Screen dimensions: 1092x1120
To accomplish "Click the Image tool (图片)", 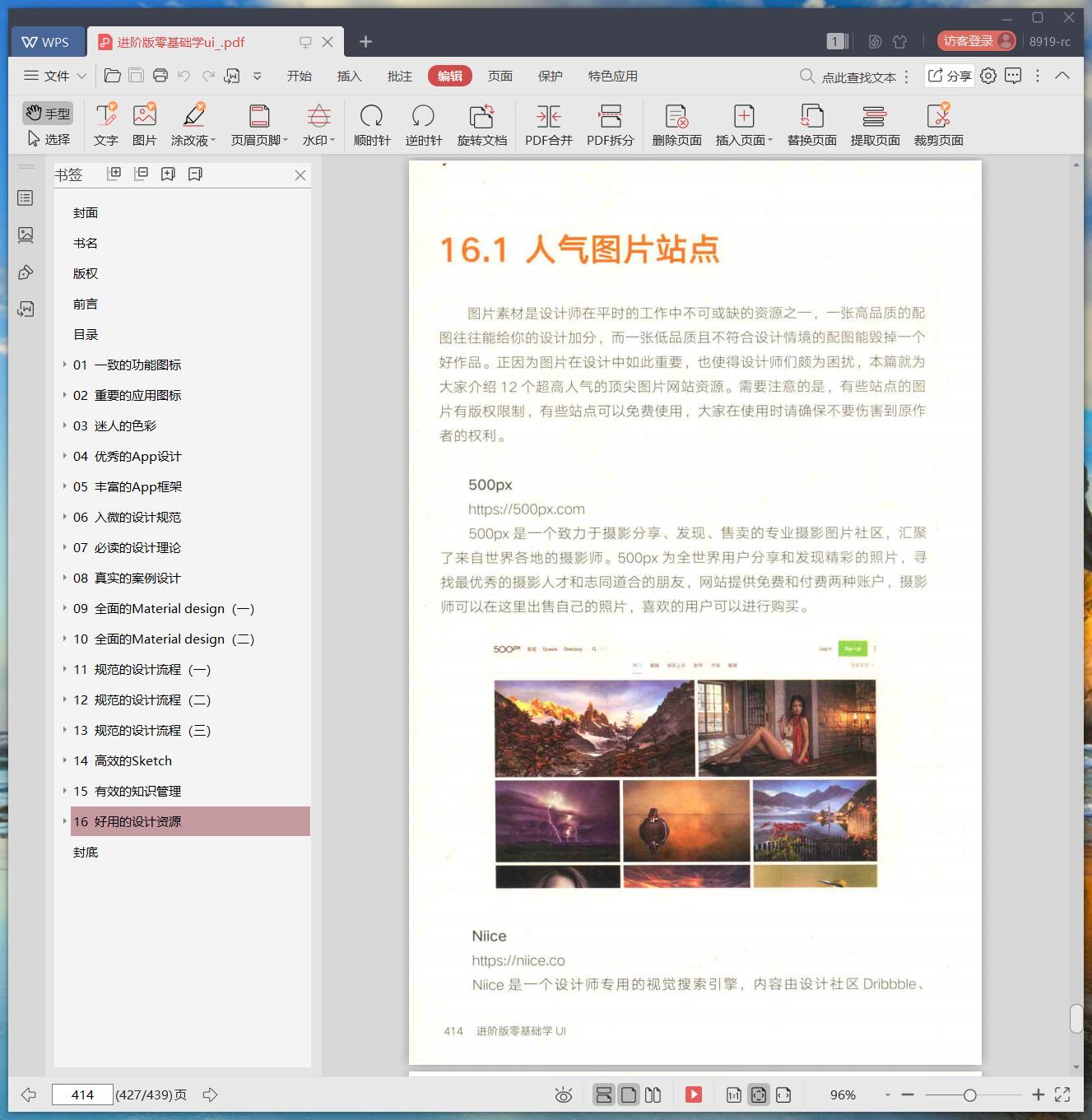I will [144, 124].
